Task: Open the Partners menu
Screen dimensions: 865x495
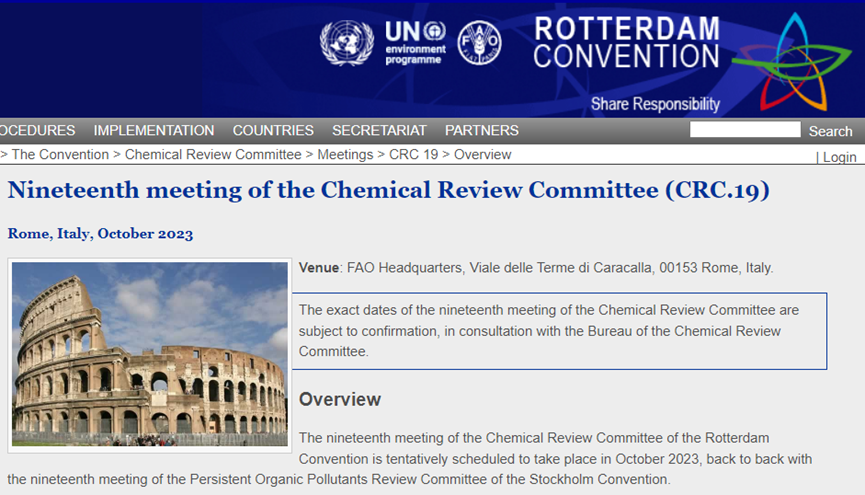Action: (482, 131)
